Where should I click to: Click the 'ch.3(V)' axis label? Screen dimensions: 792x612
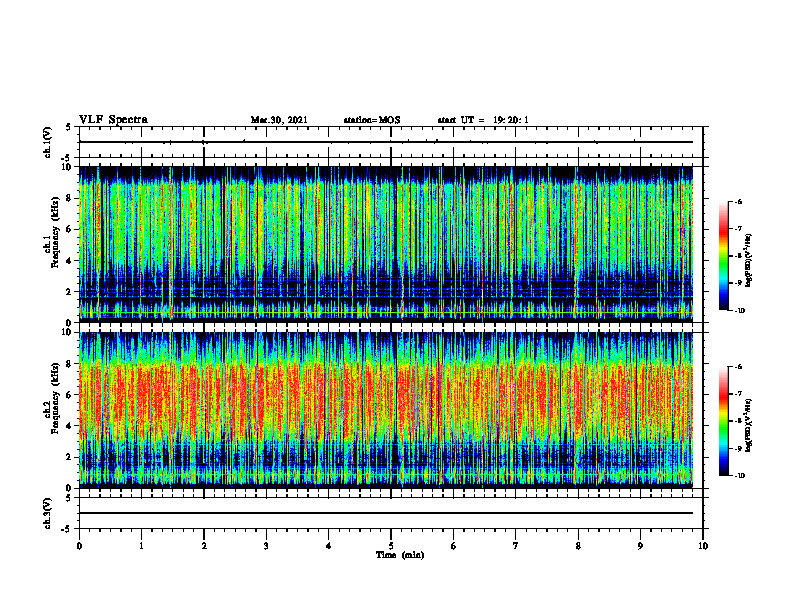(x=48, y=513)
